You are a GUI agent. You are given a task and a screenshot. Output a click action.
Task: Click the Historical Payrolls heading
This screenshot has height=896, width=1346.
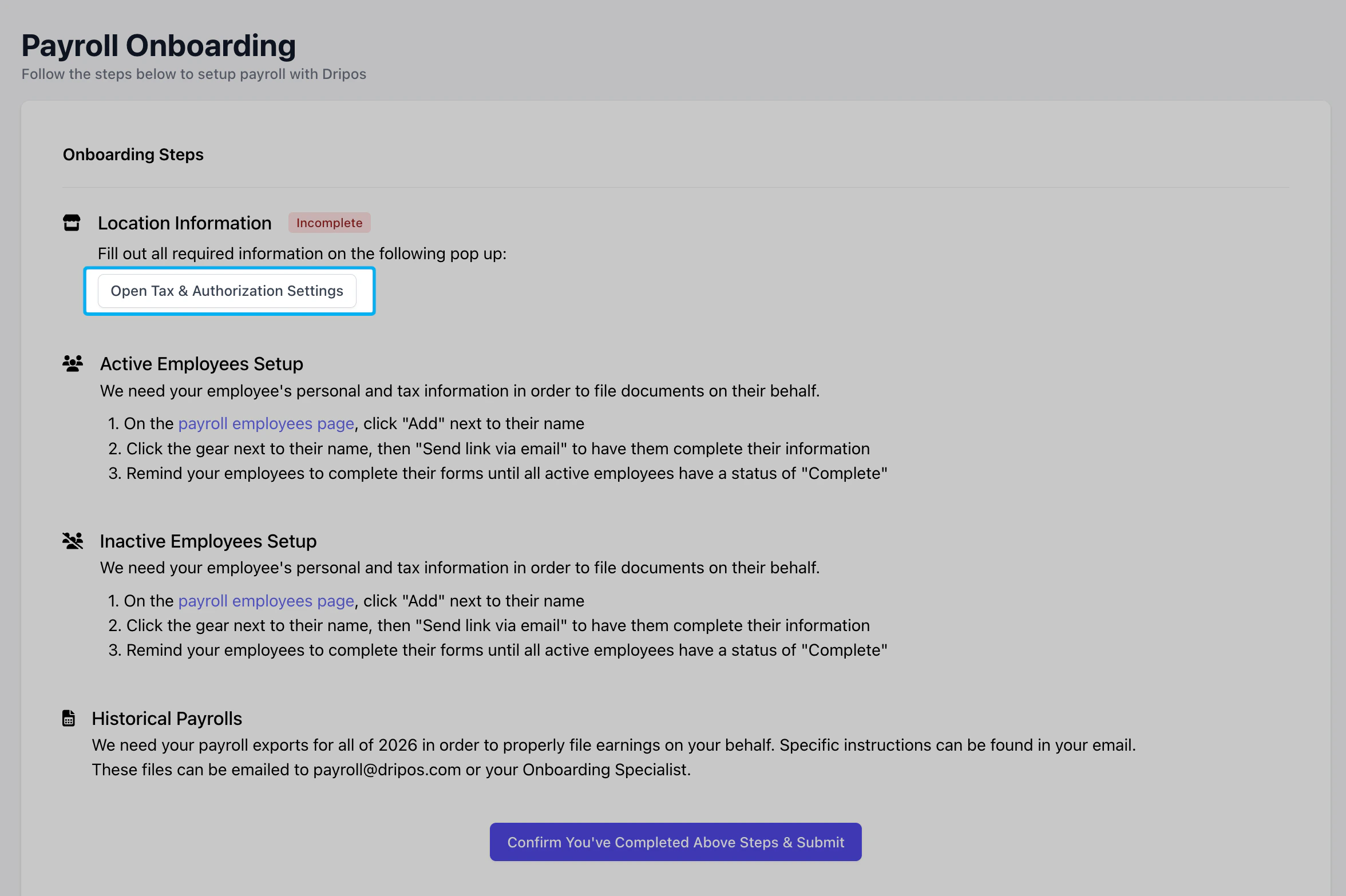click(x=167, y=719)
